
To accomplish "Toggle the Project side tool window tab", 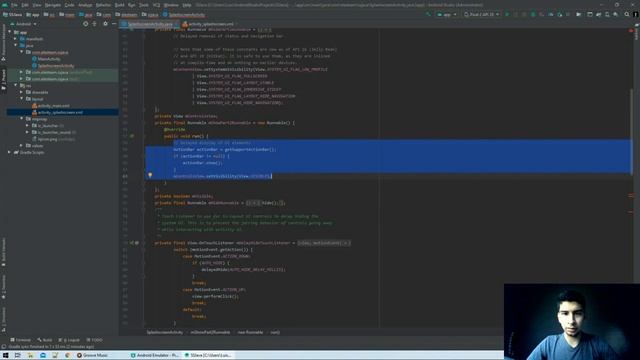I will point(4,80).
